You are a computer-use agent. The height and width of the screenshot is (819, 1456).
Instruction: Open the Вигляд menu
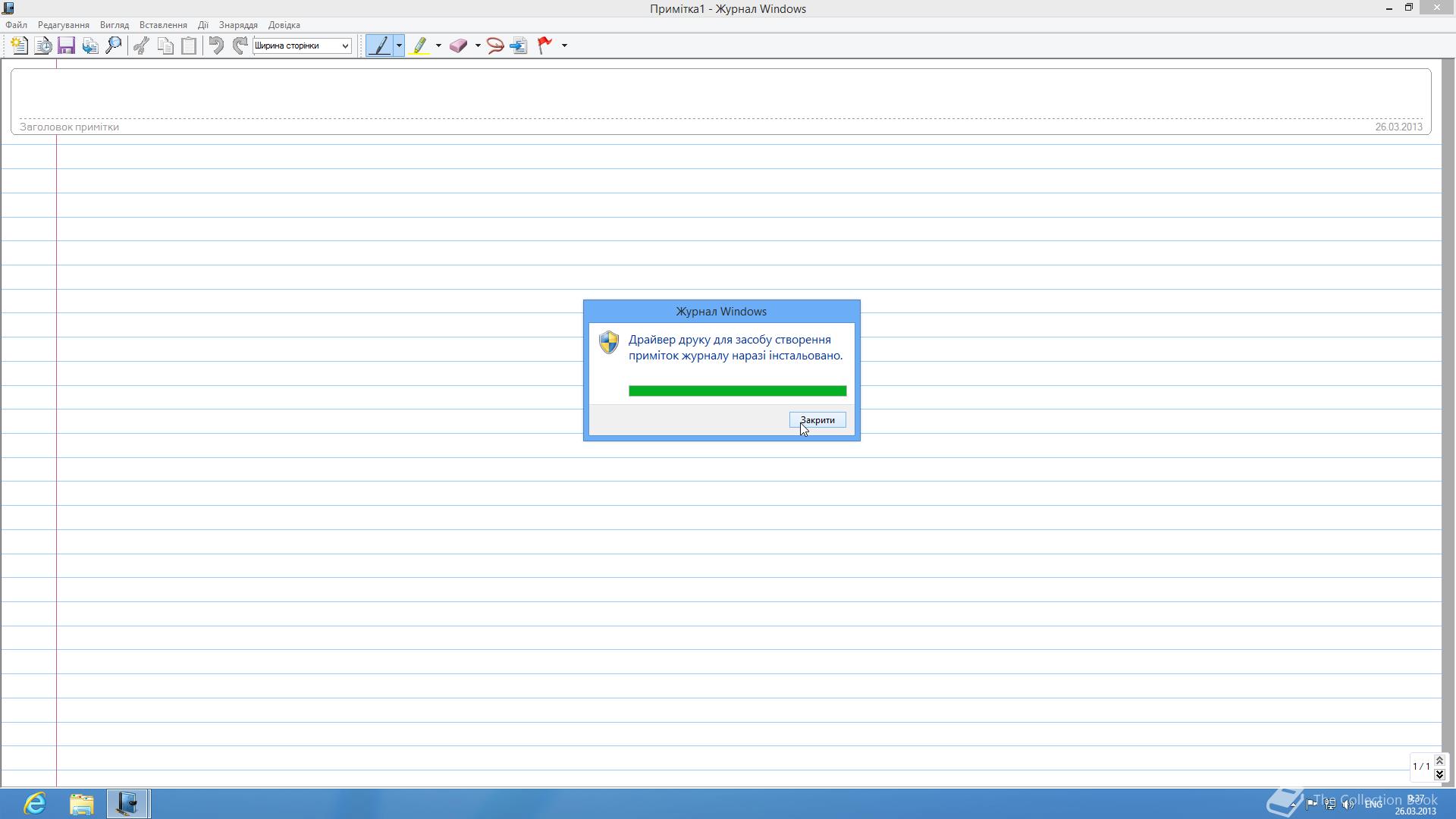(x=115, y=25)
